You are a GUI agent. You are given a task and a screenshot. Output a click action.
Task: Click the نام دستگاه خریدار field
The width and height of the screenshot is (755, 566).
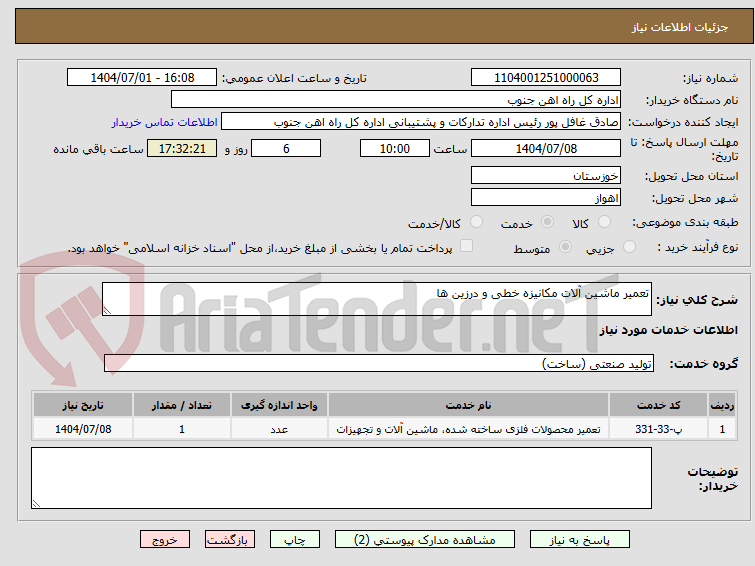point(396,100)
